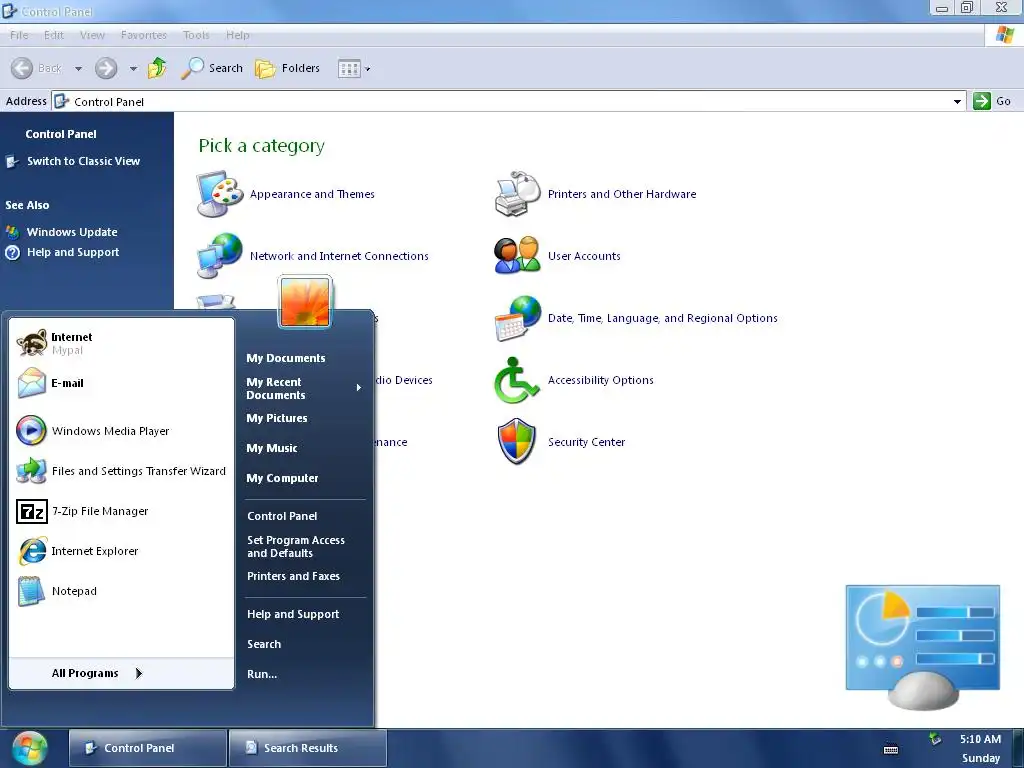
Task: Expand All Programs arrow
Action: click(x=138, y=673)
